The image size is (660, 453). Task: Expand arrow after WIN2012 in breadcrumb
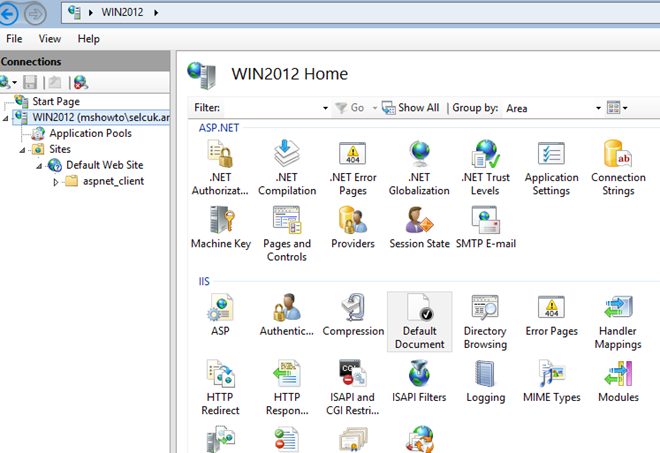point(156,13)
